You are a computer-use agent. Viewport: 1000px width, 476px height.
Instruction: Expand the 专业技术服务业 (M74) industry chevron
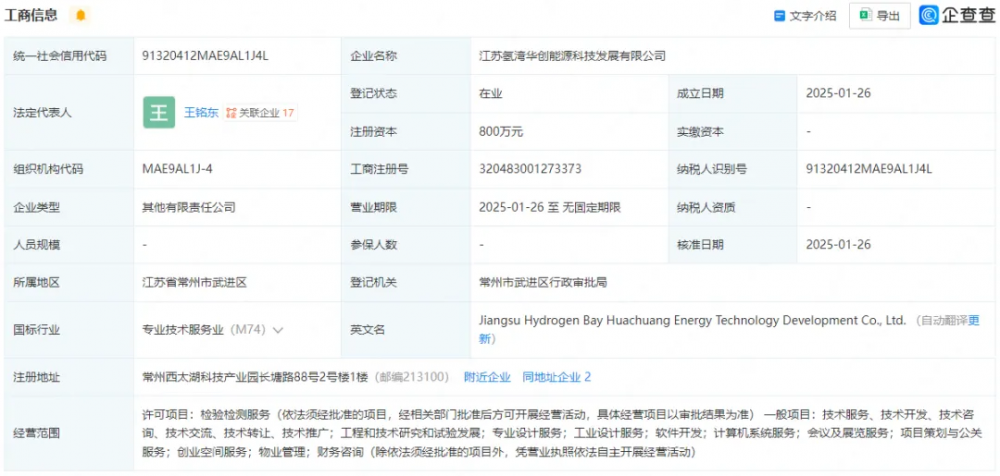pyautogui.click(x=277, y=330)
